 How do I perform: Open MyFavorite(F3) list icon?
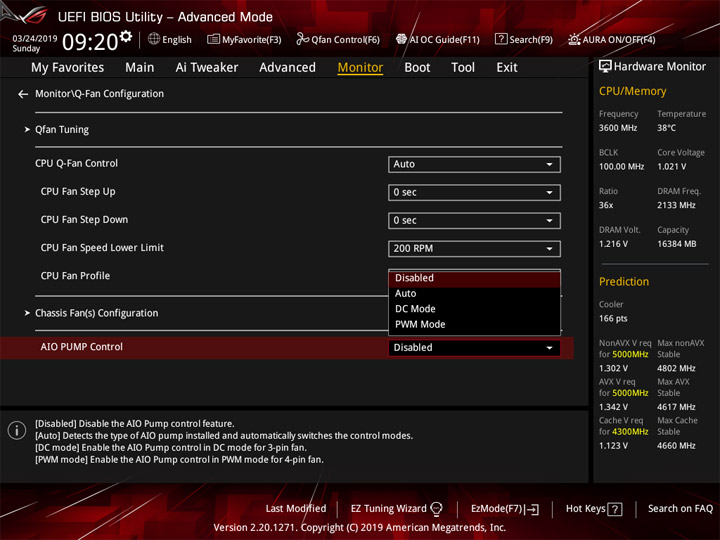[x=213, y=39]
